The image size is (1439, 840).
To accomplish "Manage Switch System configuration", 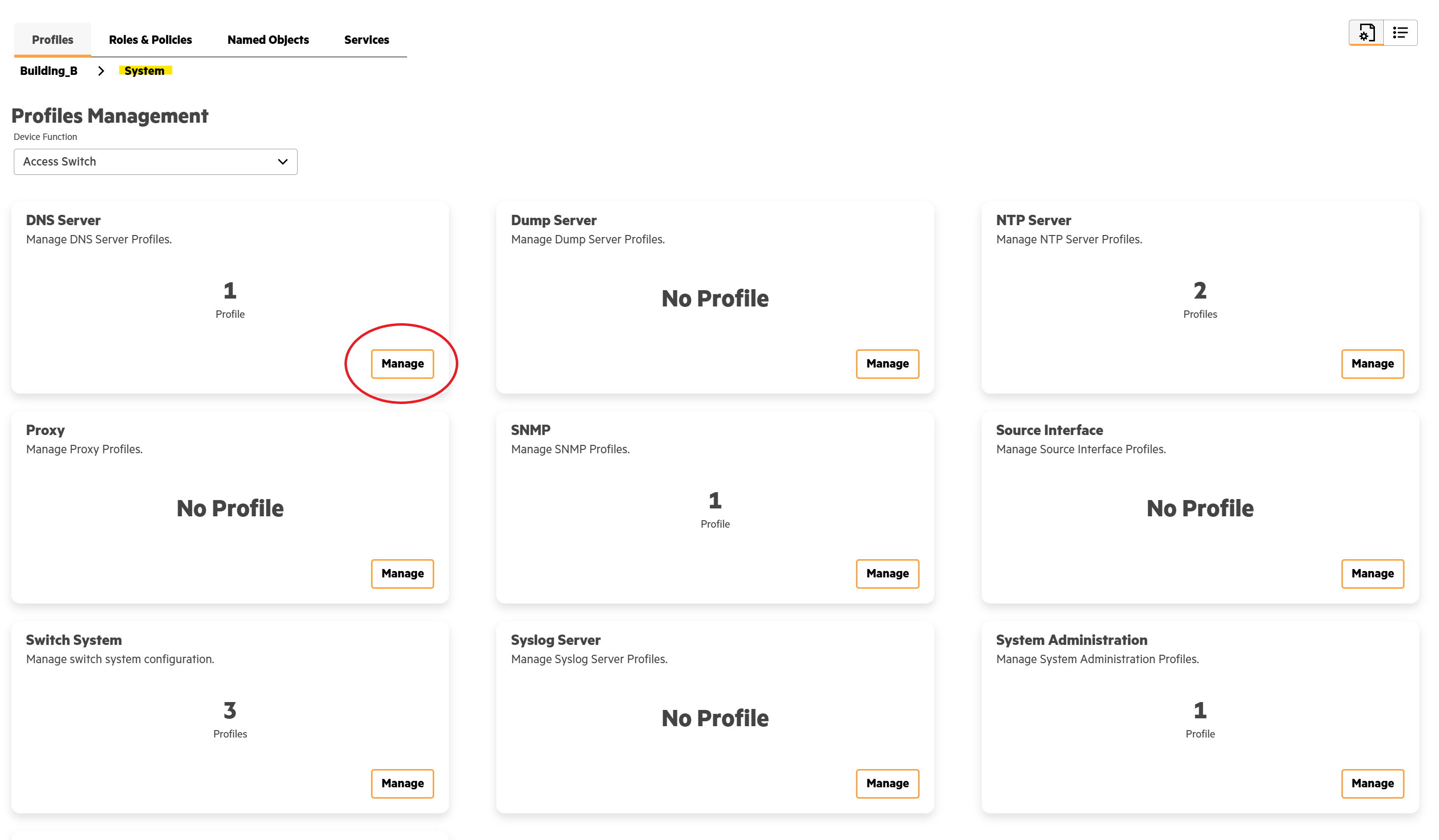I will click(402, 783).
